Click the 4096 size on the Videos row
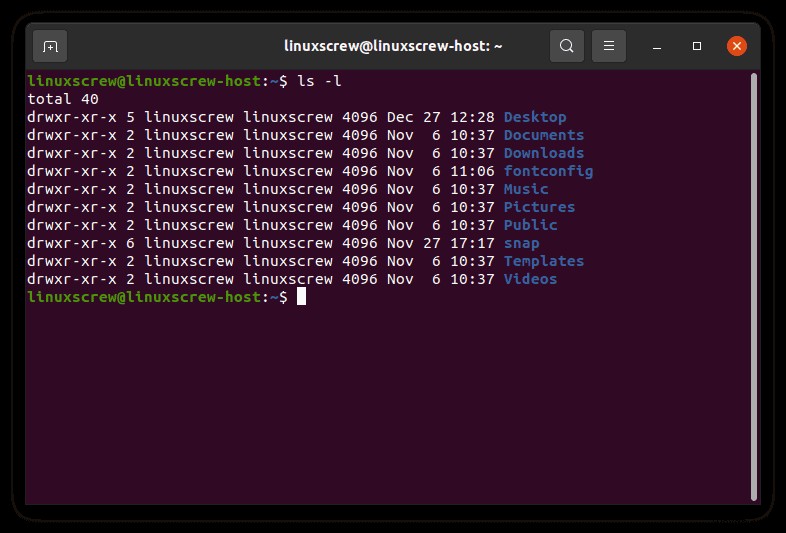 (360, 280)
